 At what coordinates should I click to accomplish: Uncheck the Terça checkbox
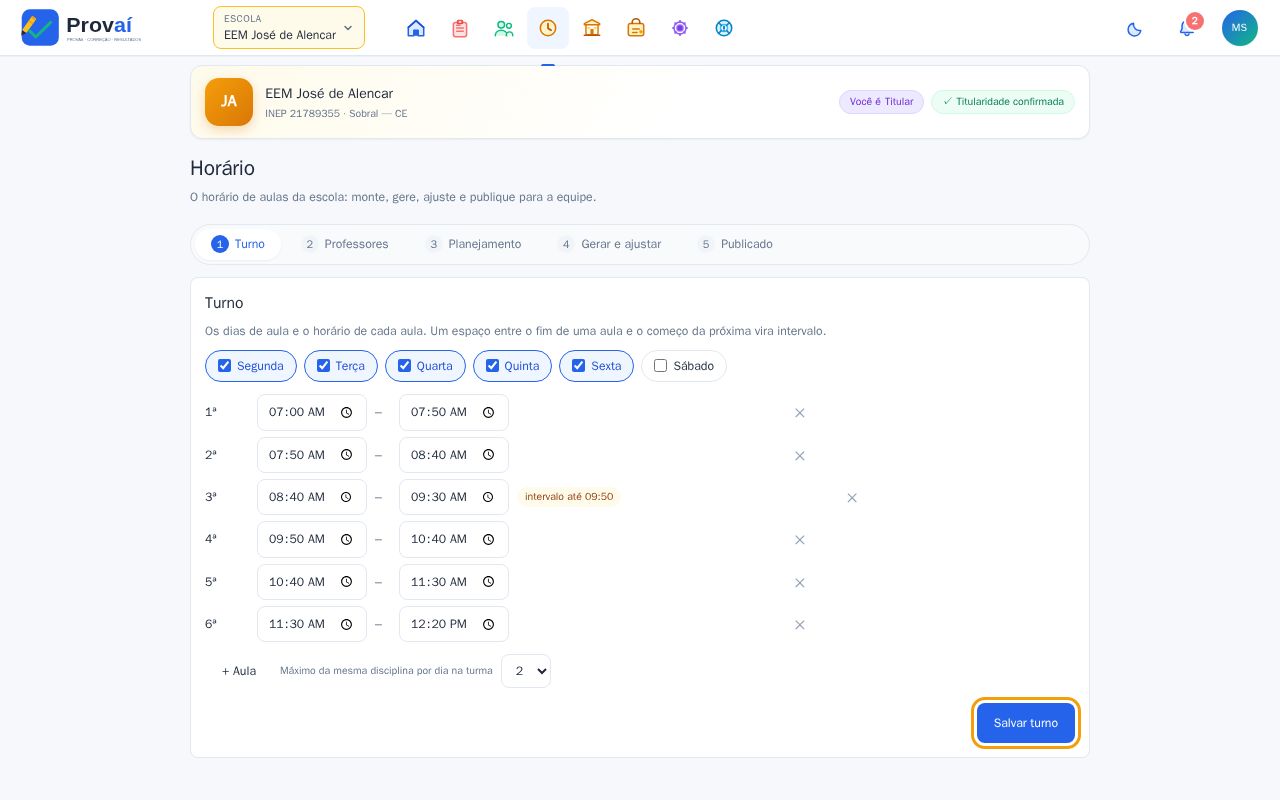(323, 366)
